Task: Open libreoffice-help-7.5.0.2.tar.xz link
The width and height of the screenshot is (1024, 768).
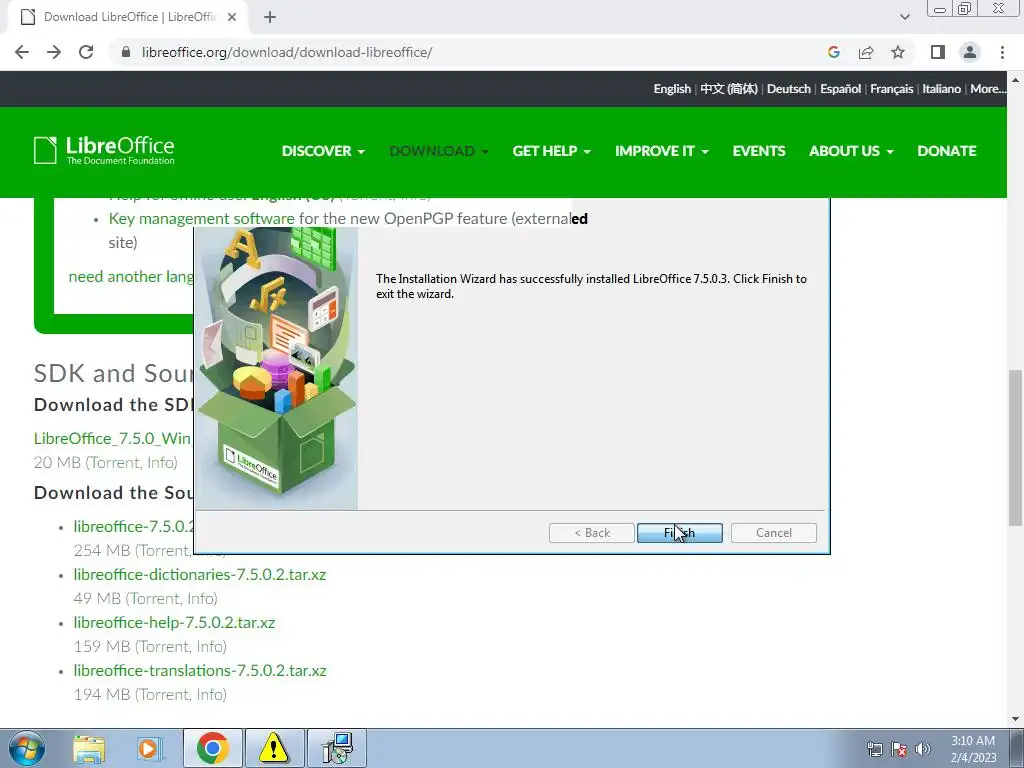Action: click(x=174, y=622)
